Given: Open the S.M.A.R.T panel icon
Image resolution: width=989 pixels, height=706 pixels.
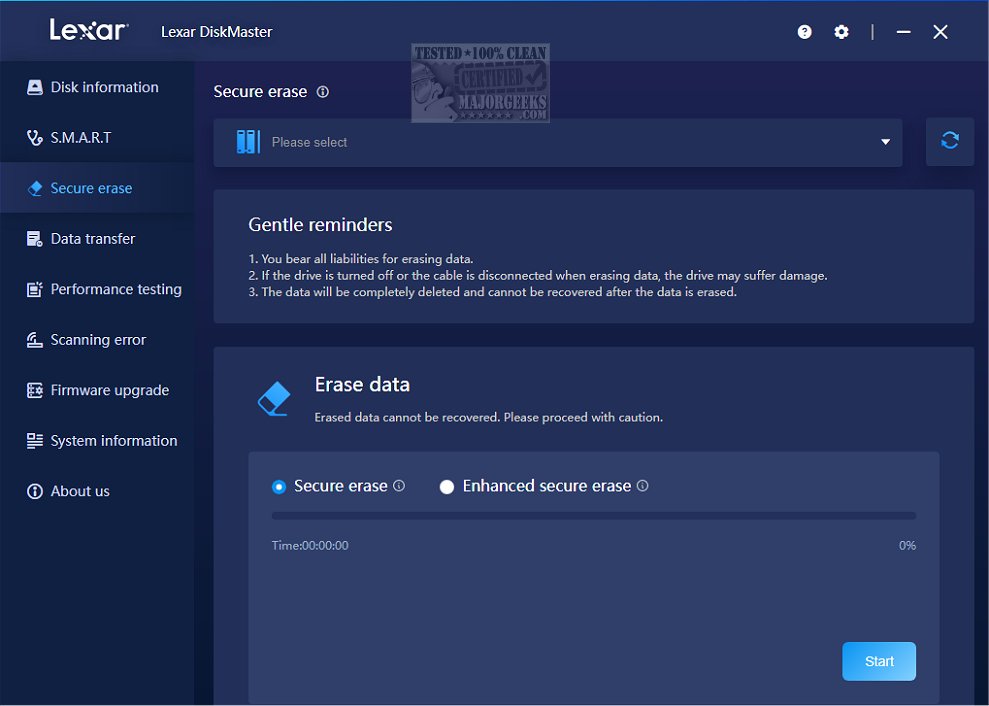Looking at the screenshot, I should [x=33, y=137].
